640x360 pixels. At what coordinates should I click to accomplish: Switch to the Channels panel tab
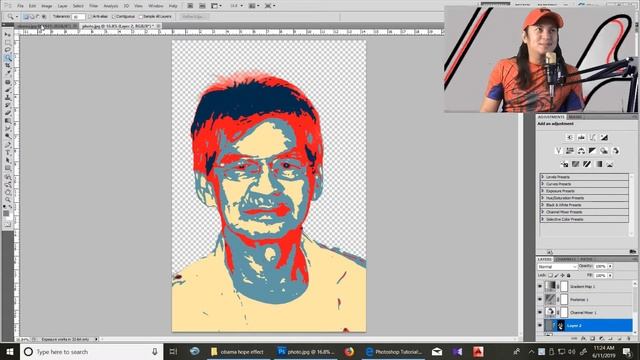click(x=565, y=259)
